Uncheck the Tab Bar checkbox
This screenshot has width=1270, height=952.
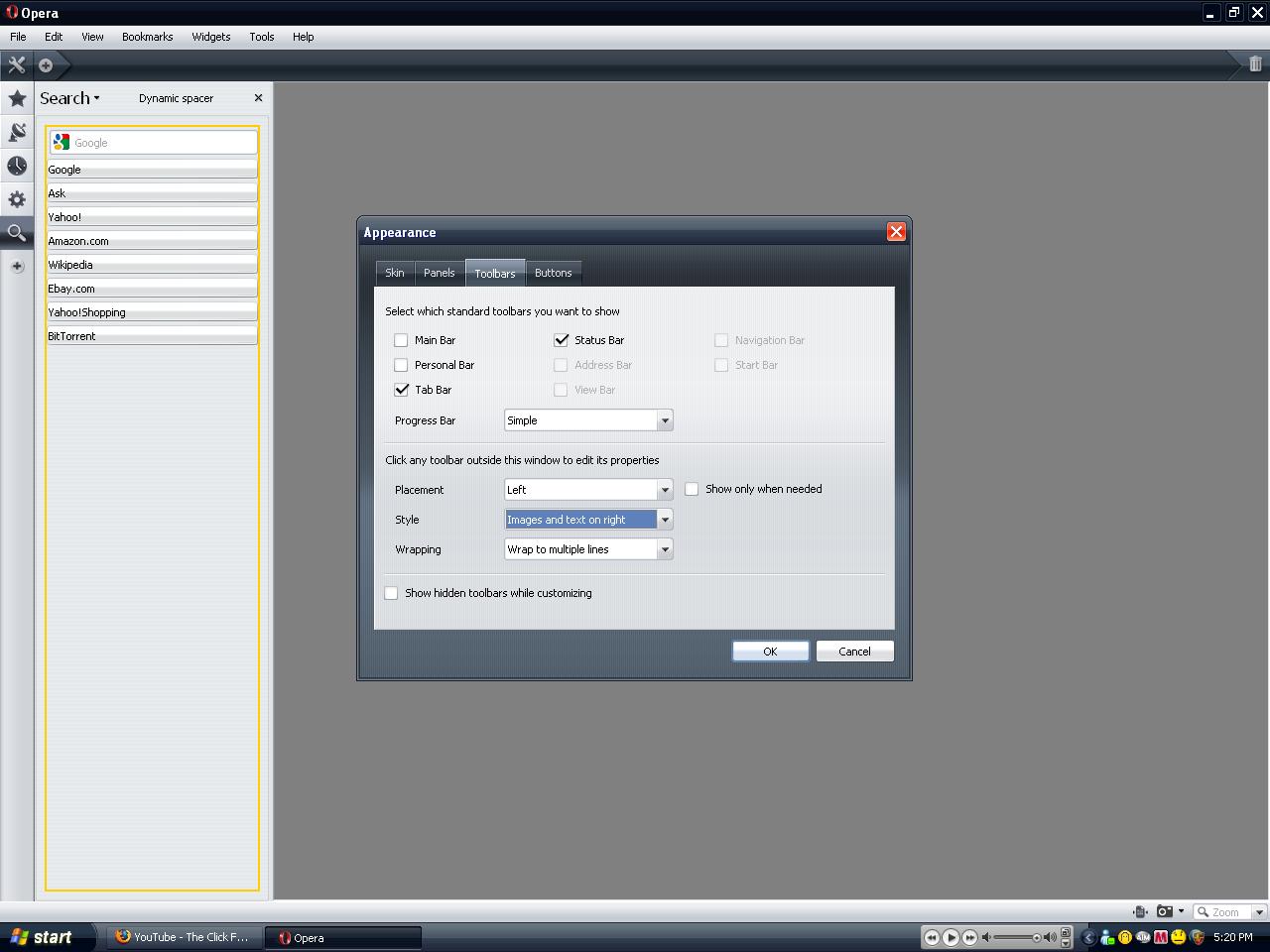tap(401, 390)
